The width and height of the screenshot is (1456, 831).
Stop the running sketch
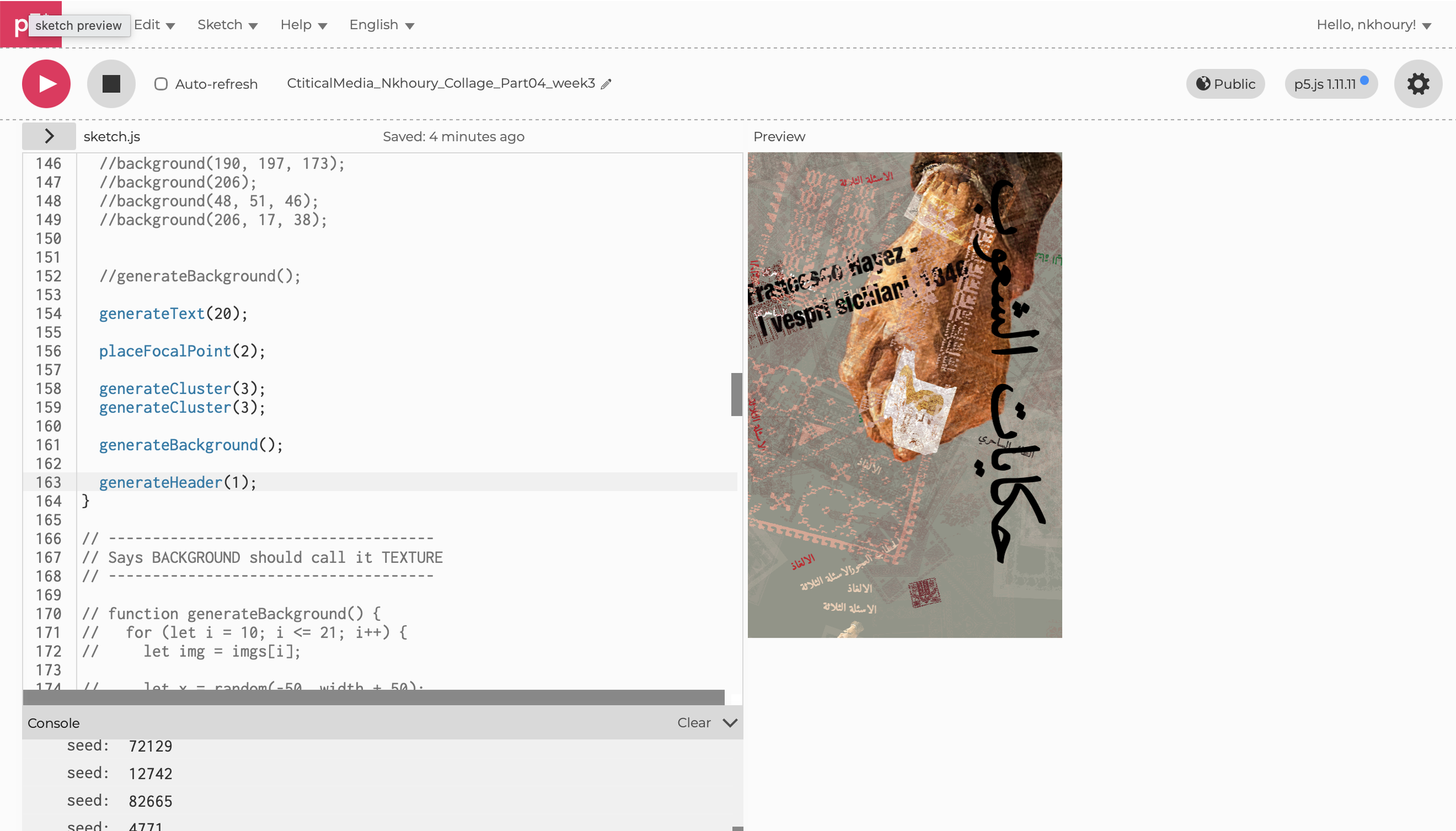111,84
